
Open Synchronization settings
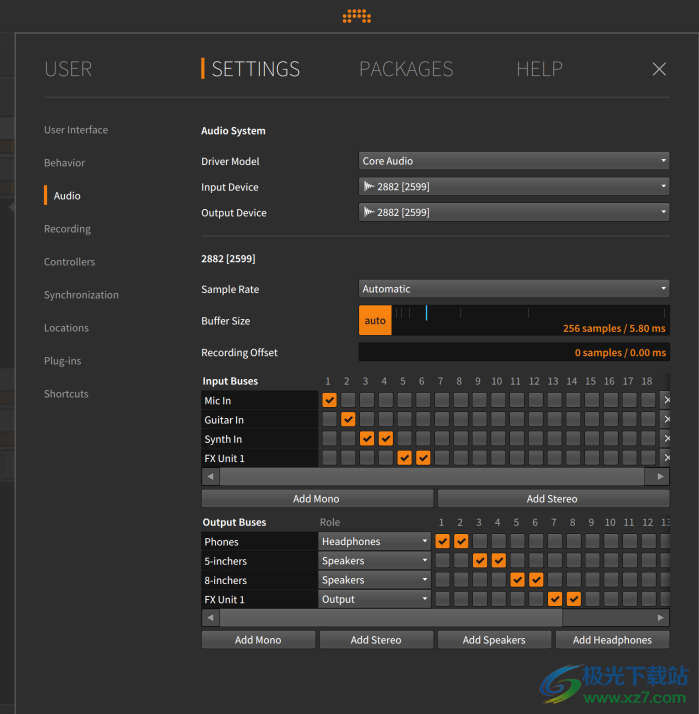click(81, 295)
